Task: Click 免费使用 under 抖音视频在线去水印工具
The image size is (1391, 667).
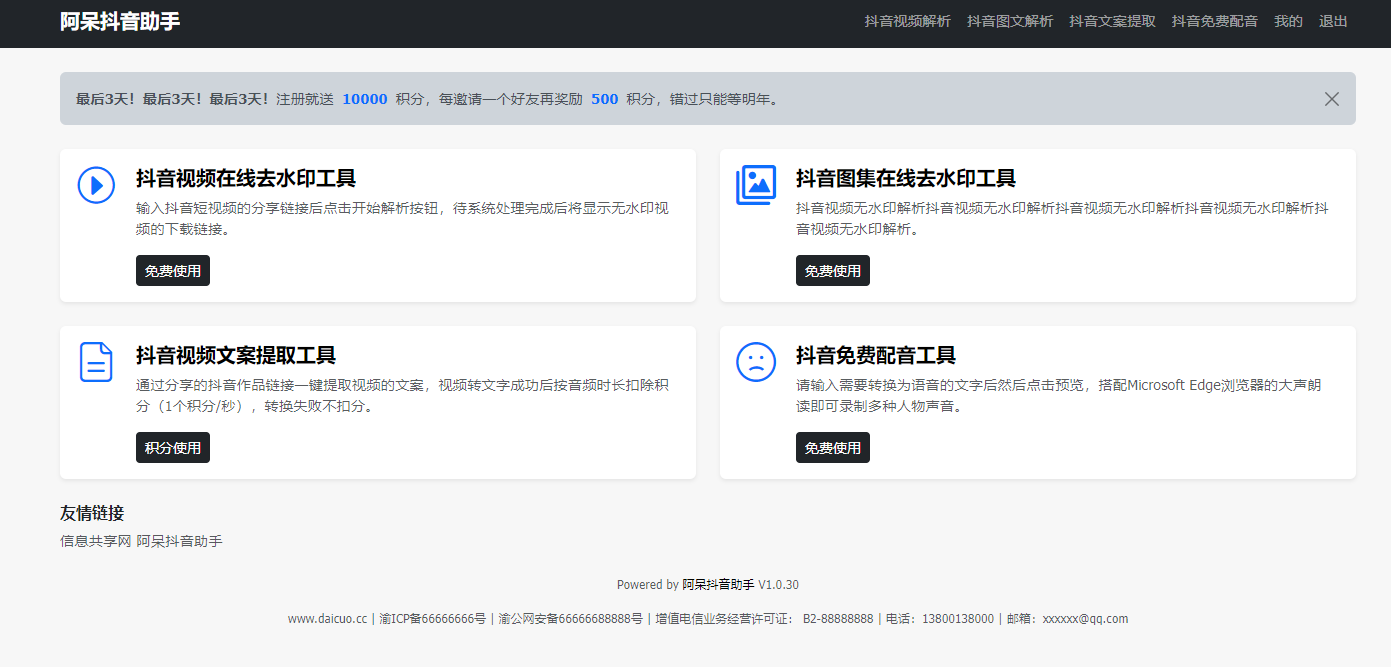Action: pyautogui.click(x=173, y=271)
